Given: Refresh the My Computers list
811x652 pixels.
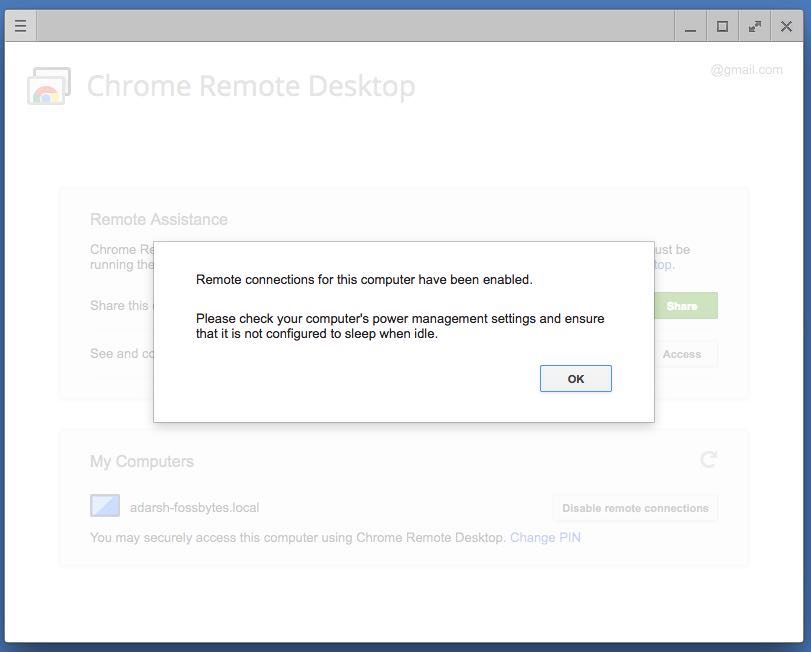Looking at the screenshot, I should (709, 459).
